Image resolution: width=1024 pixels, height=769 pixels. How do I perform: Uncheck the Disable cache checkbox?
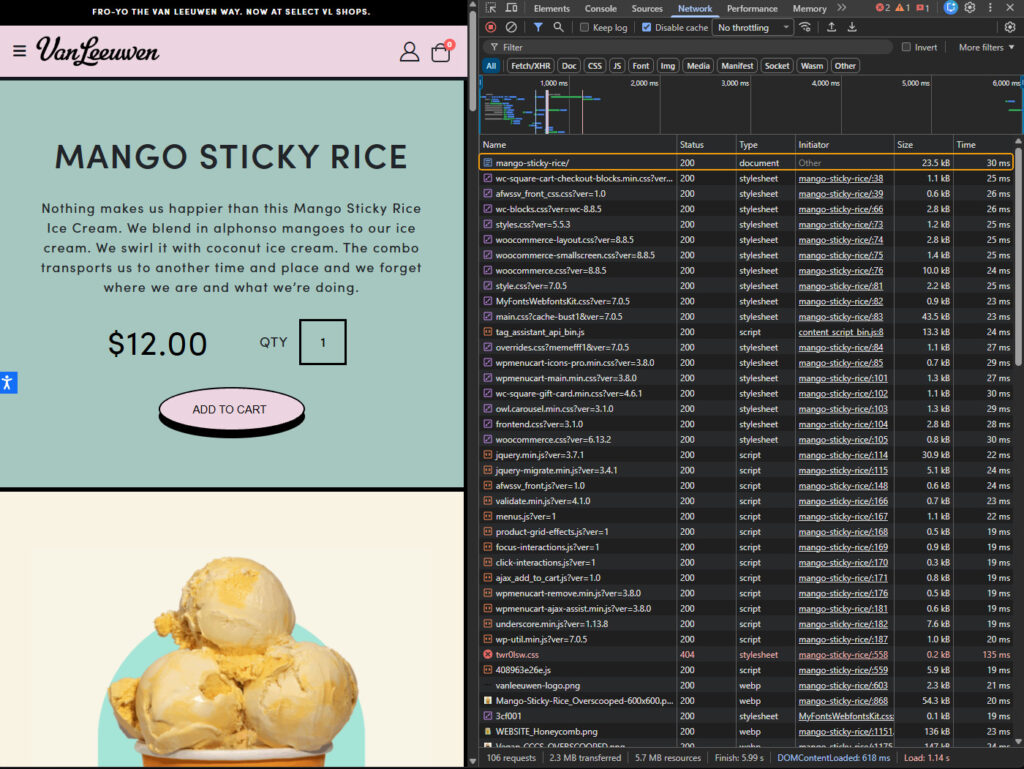(x=647, y=27)
